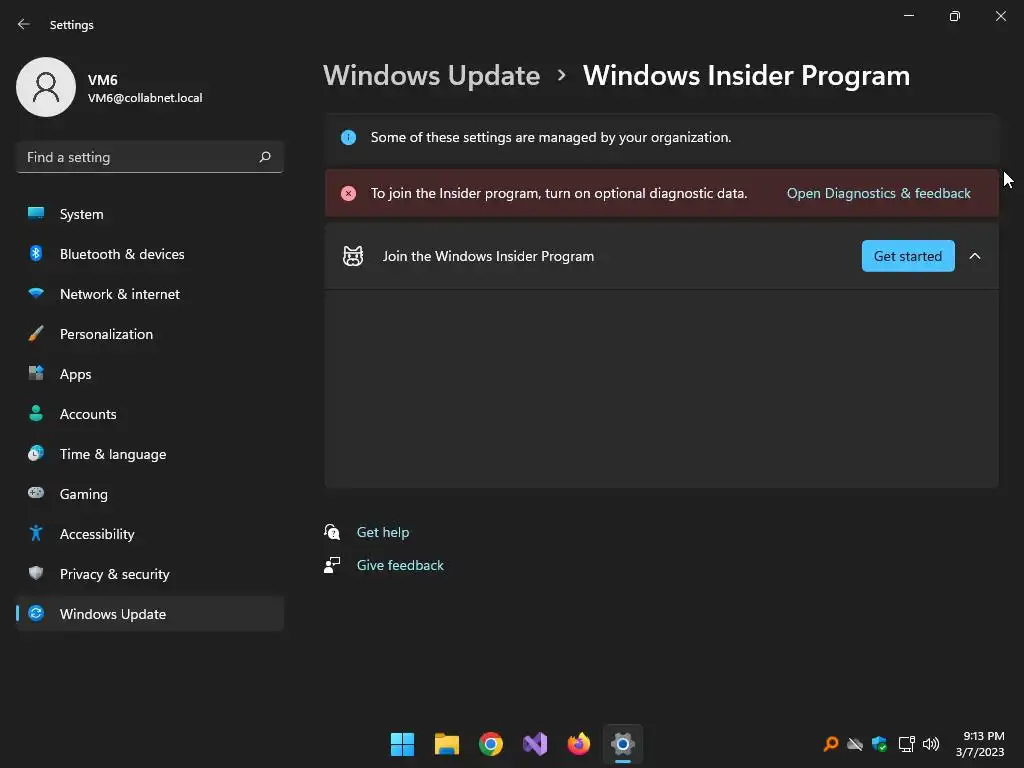The width and height of the screenshot is (1024, 768).
Task: Open Network & internet settings
Action: pyautogui.click(x=150, y=294)
